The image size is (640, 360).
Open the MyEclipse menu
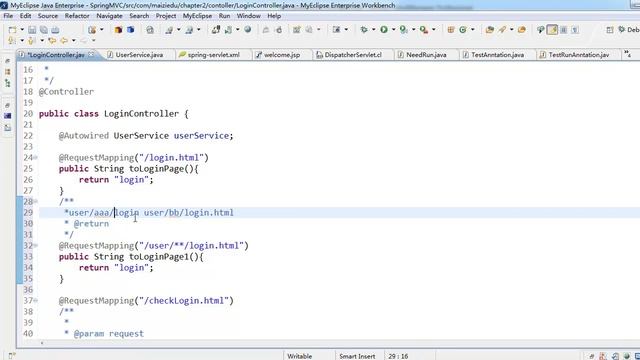[x=197, y=16]
